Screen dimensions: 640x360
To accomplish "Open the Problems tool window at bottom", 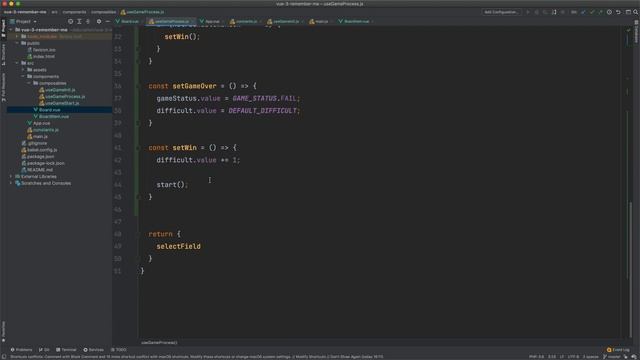I will tap(21, 350).
